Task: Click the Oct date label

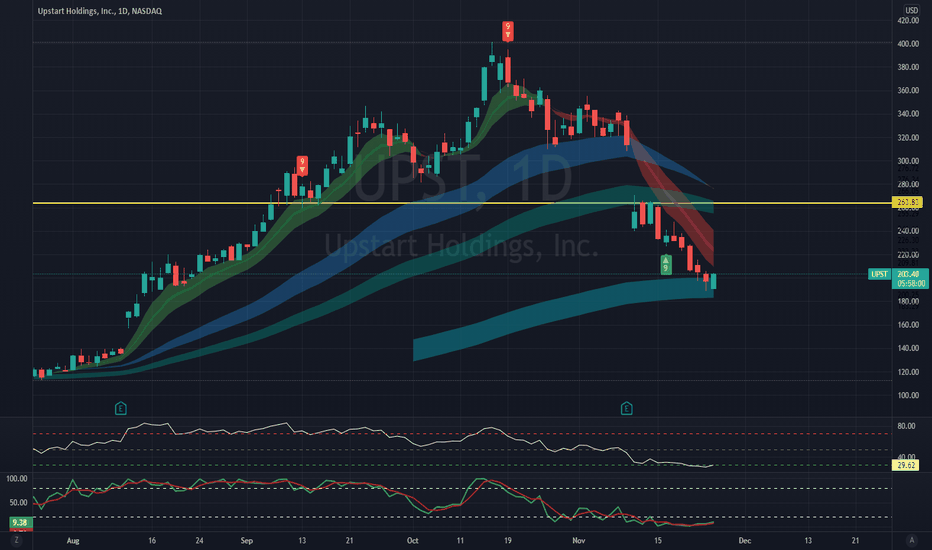Action: click(x=413, y=540)
